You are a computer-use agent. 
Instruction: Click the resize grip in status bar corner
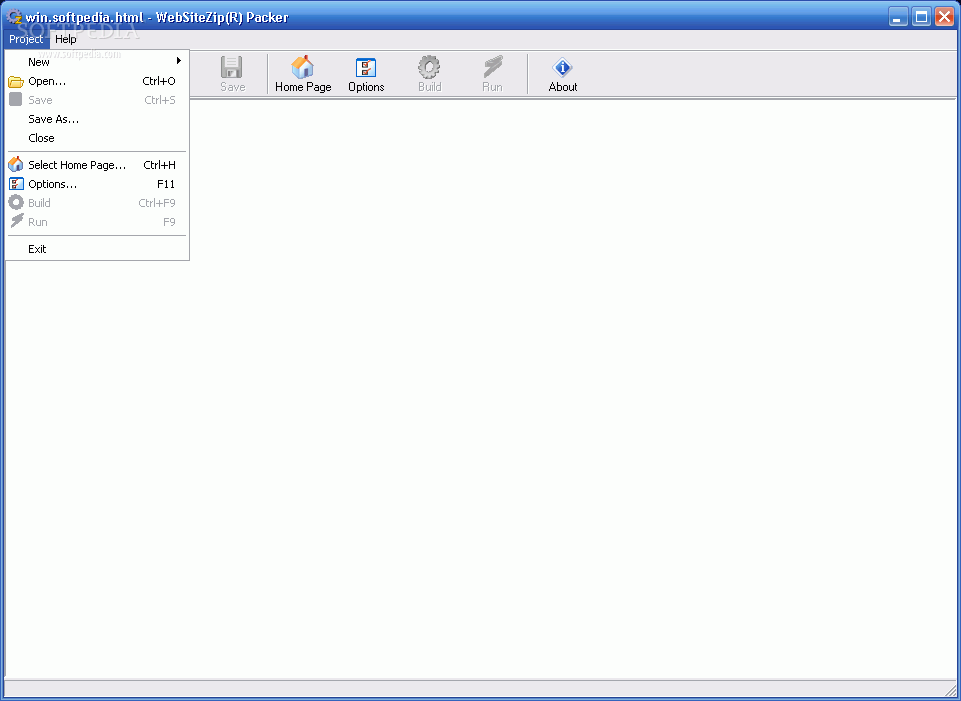950,691
